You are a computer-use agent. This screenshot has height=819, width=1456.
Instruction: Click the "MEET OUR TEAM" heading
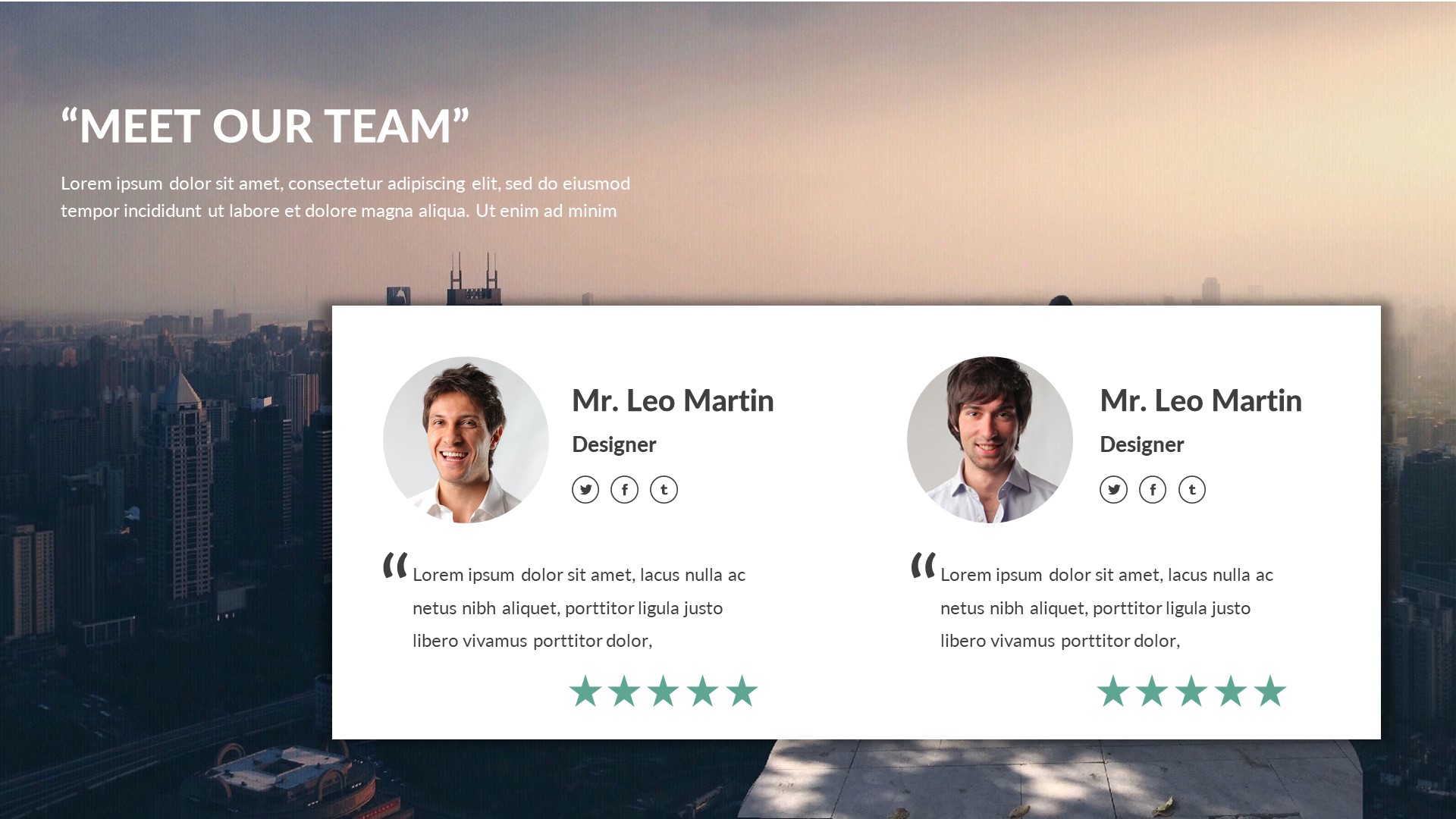265,125
